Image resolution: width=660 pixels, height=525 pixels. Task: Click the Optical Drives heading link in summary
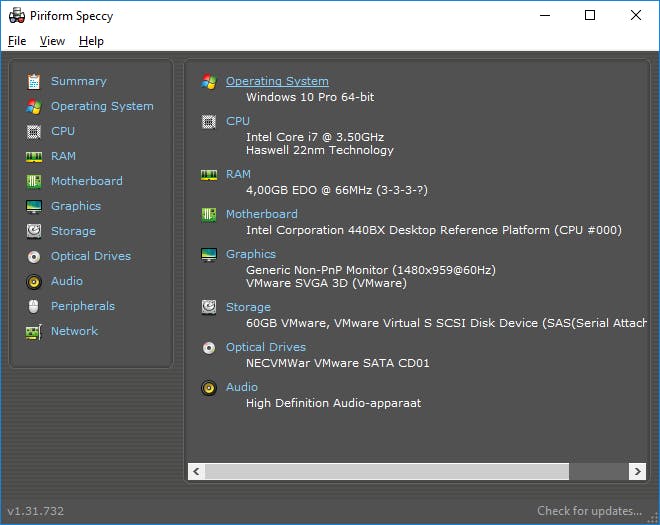(x=266, y=347)
